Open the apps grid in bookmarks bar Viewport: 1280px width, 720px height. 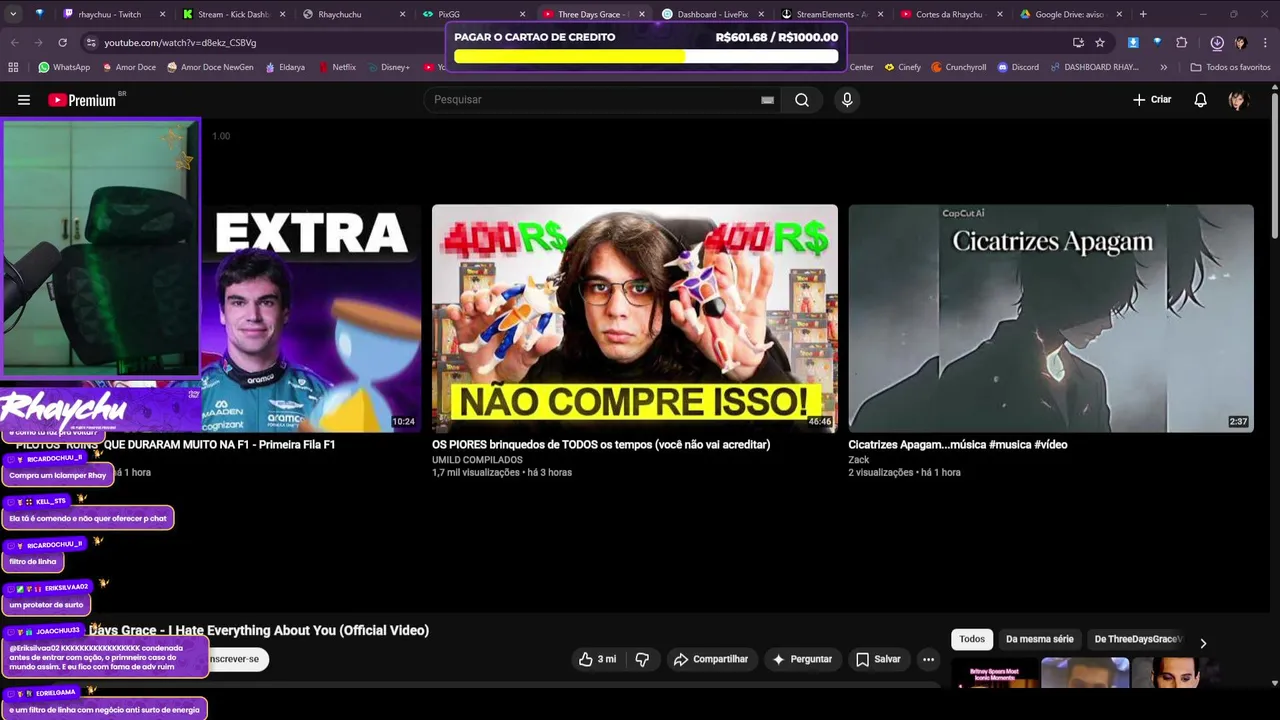pyautogui.click(x=13, y=67)
